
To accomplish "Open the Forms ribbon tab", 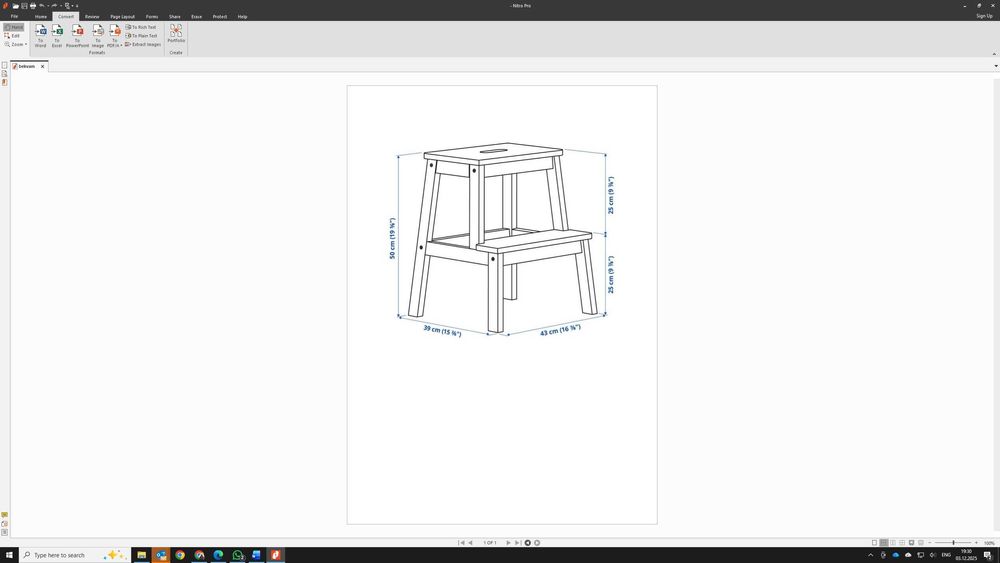I will click(152, 17).
